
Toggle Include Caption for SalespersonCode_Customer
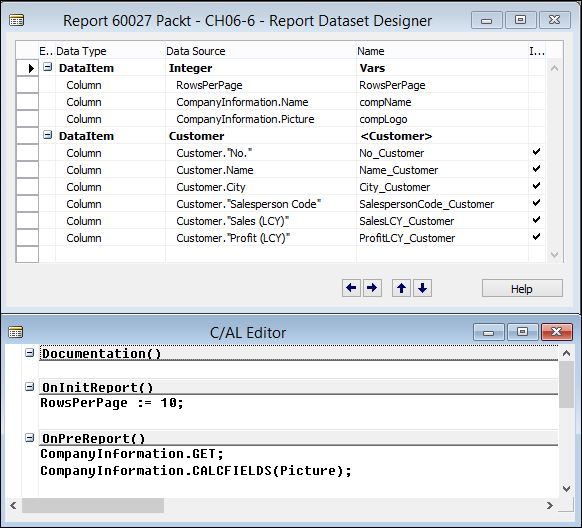536,203
